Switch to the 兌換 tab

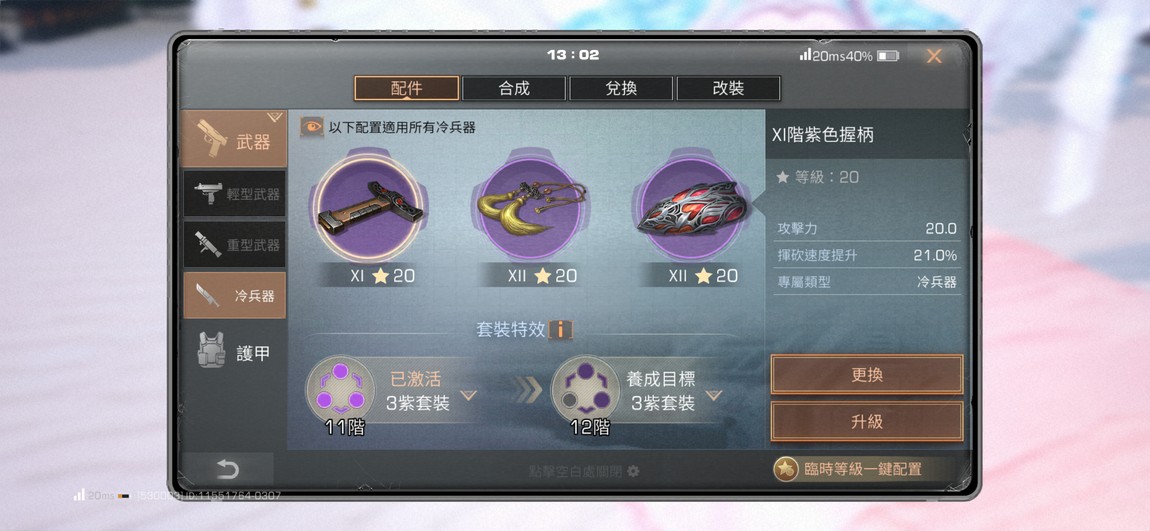(x=621, y=88)
